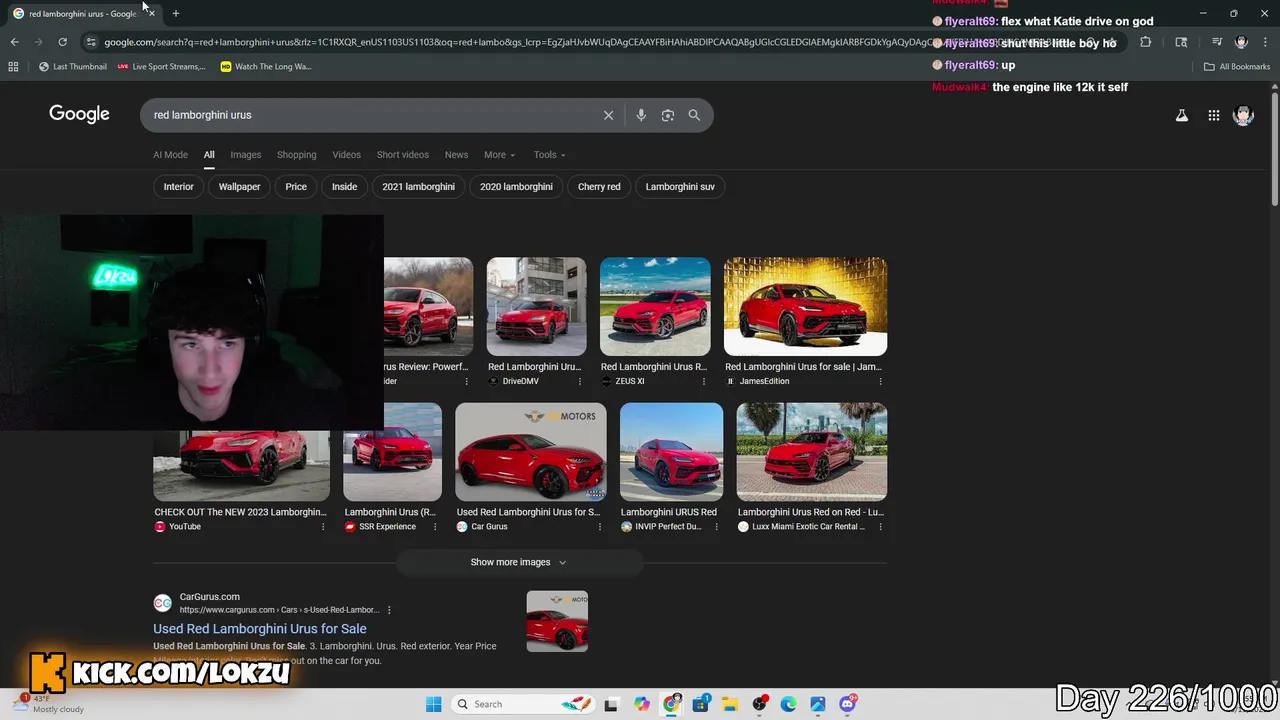Screen dimensions: 1280x720
Task: Apply the 2021 lamborghini filter chip
Action: [418, 187]
